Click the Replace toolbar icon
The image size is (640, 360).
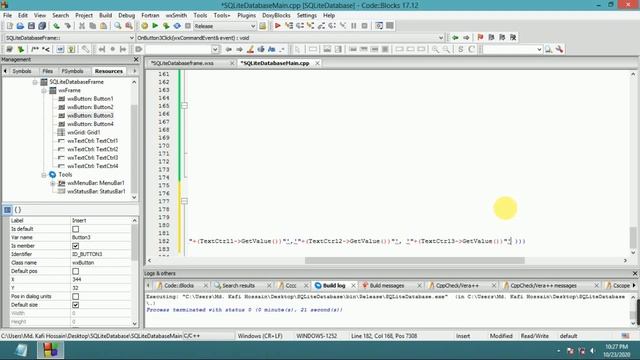click(x=129, y=26)
